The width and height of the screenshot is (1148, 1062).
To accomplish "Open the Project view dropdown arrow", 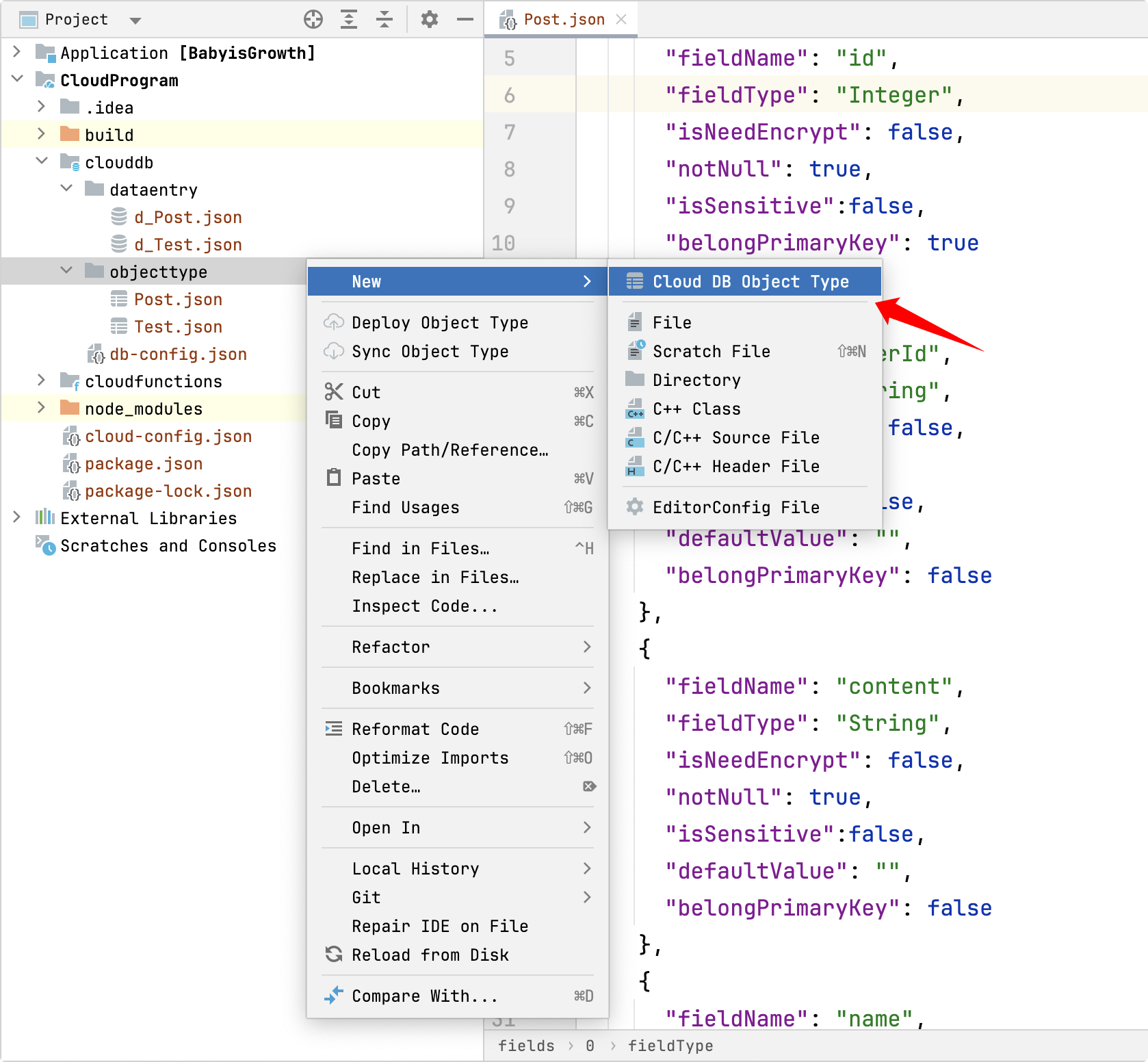I will click(135, 21).
